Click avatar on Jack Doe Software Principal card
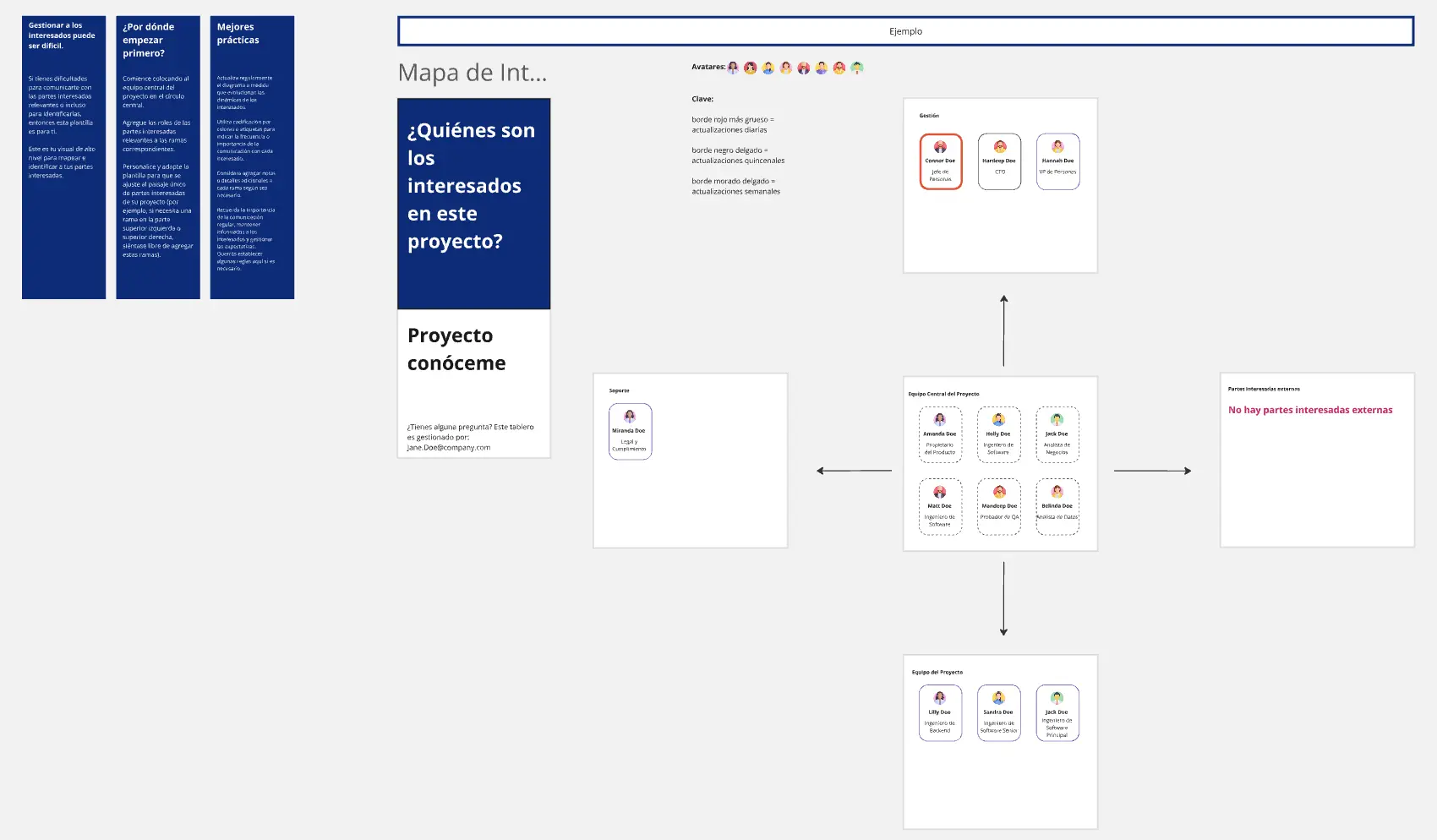The width and height of the screenshot is (1437, 840). coord(1057,698)
